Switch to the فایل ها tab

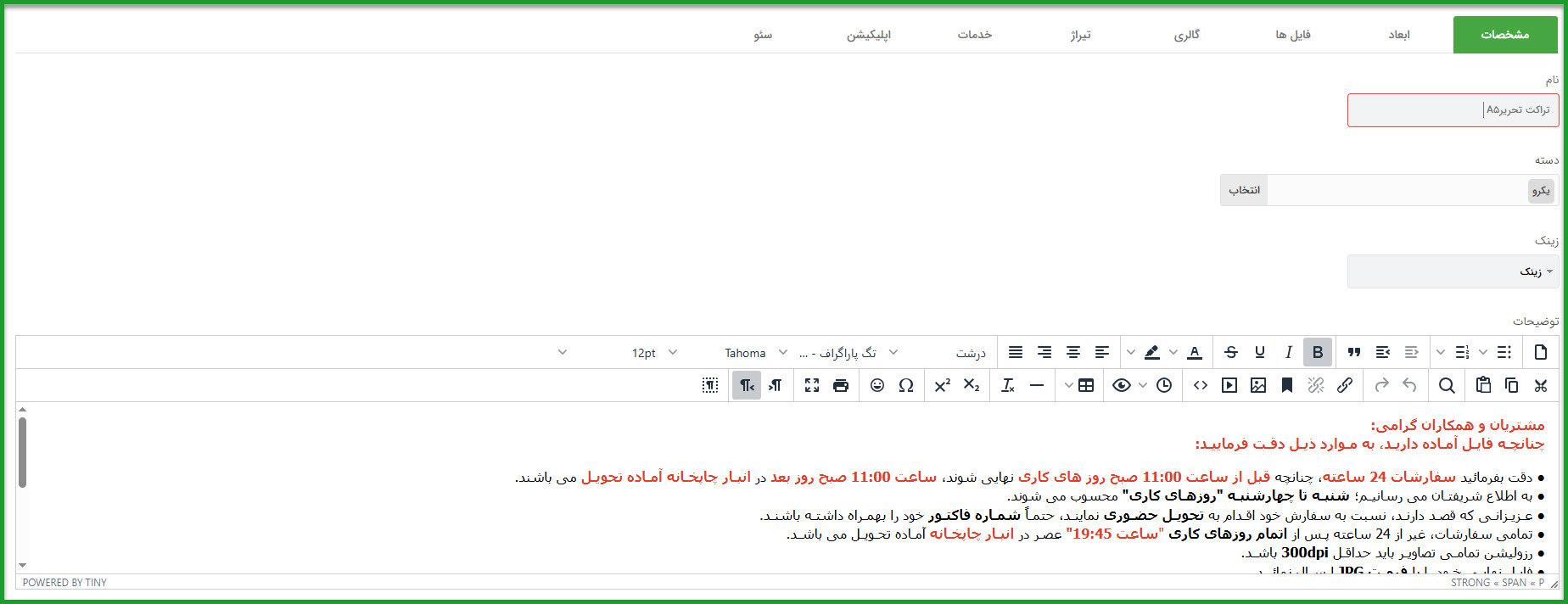[x=1293, y=35]
